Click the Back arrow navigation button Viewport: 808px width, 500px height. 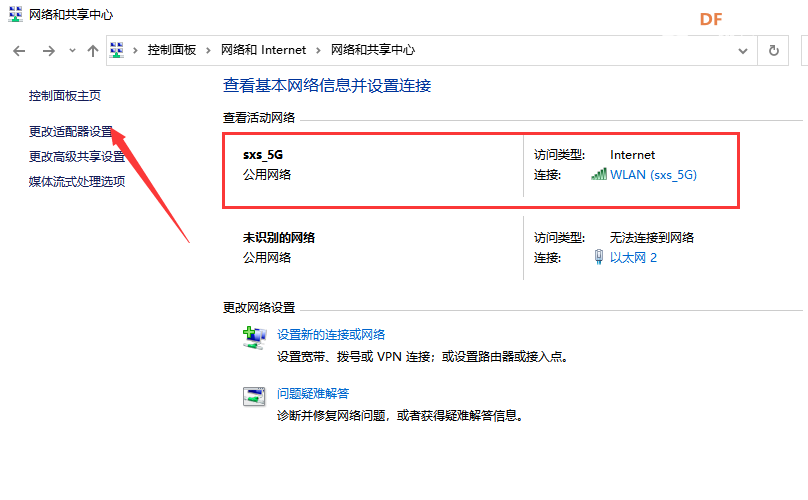(x=19, y=51)
